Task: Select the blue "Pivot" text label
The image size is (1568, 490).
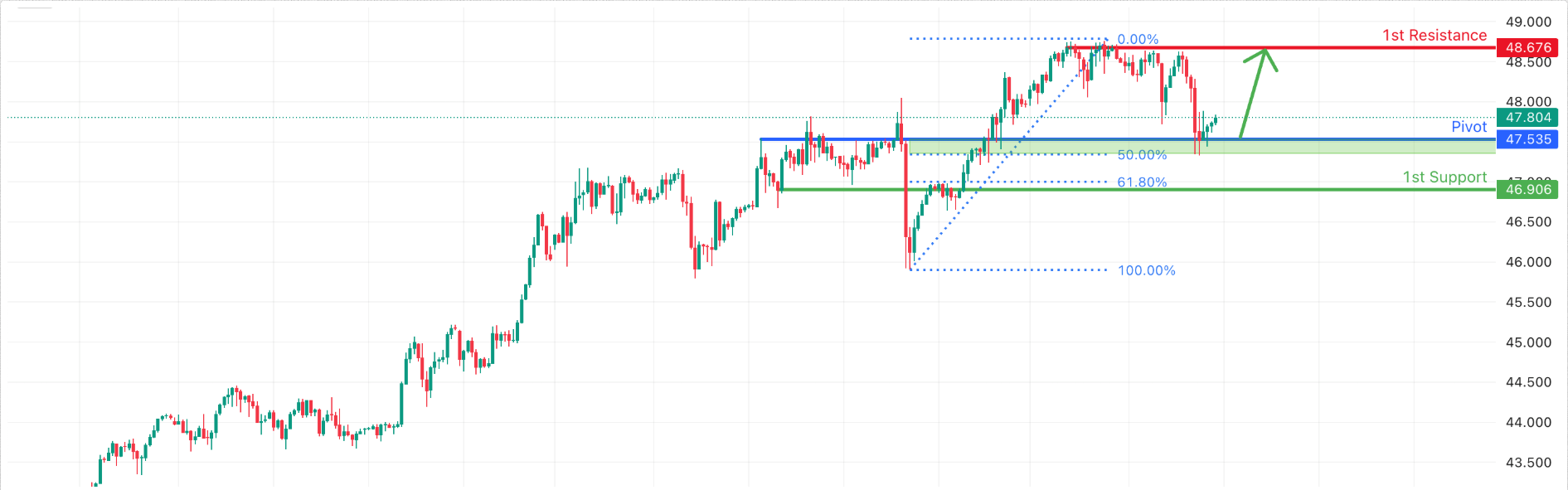Action: pos(1468,127)
